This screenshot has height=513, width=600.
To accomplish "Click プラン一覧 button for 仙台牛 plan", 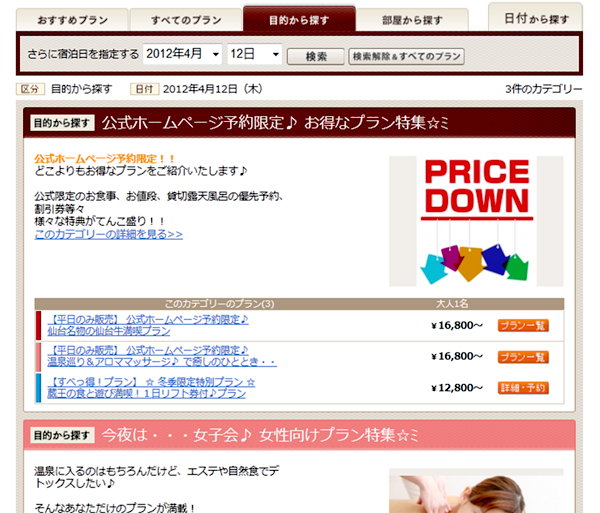I will (523, 326).
